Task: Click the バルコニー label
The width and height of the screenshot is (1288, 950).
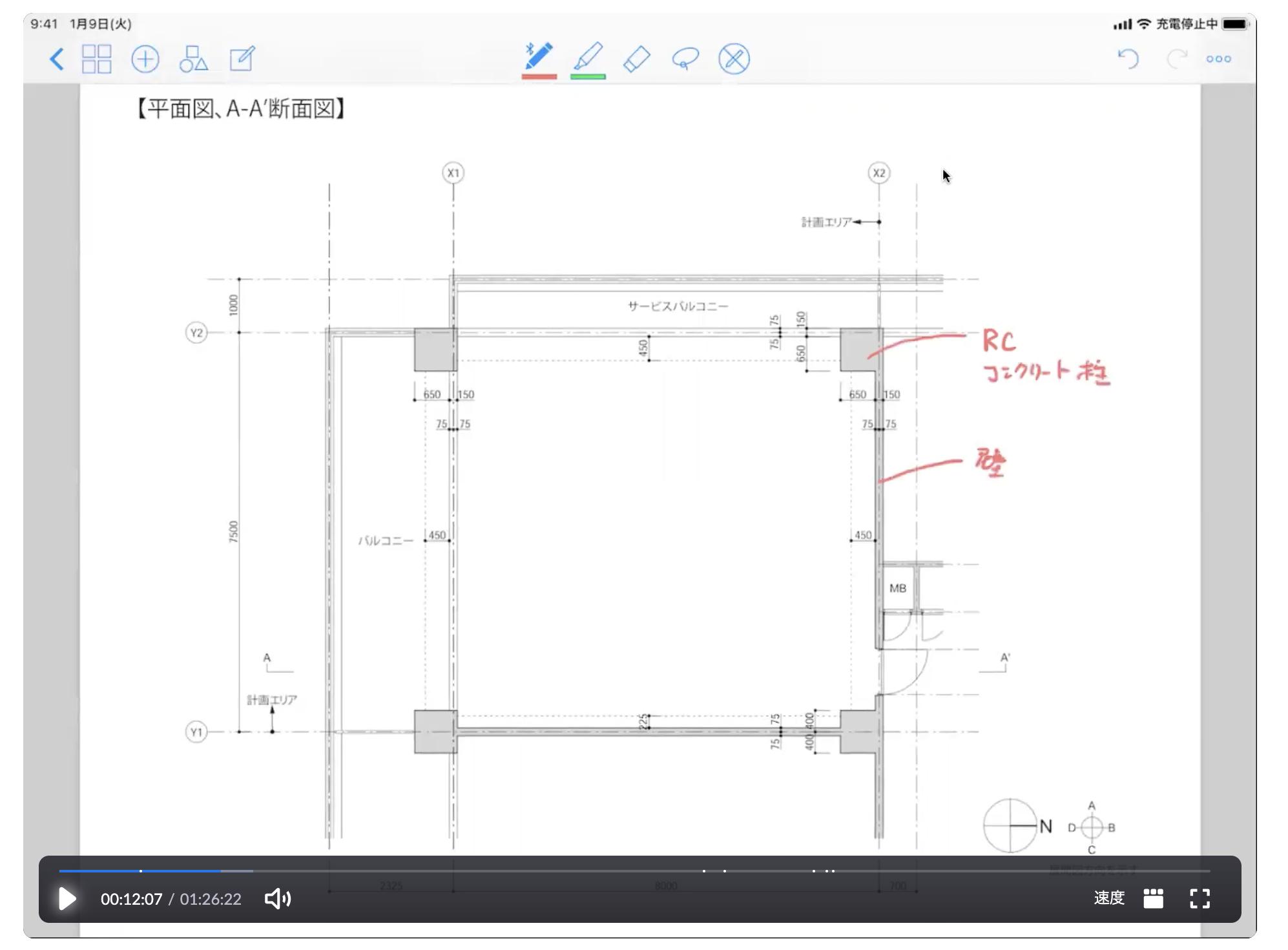Action: pyautogui.click(x=386, y=540)
